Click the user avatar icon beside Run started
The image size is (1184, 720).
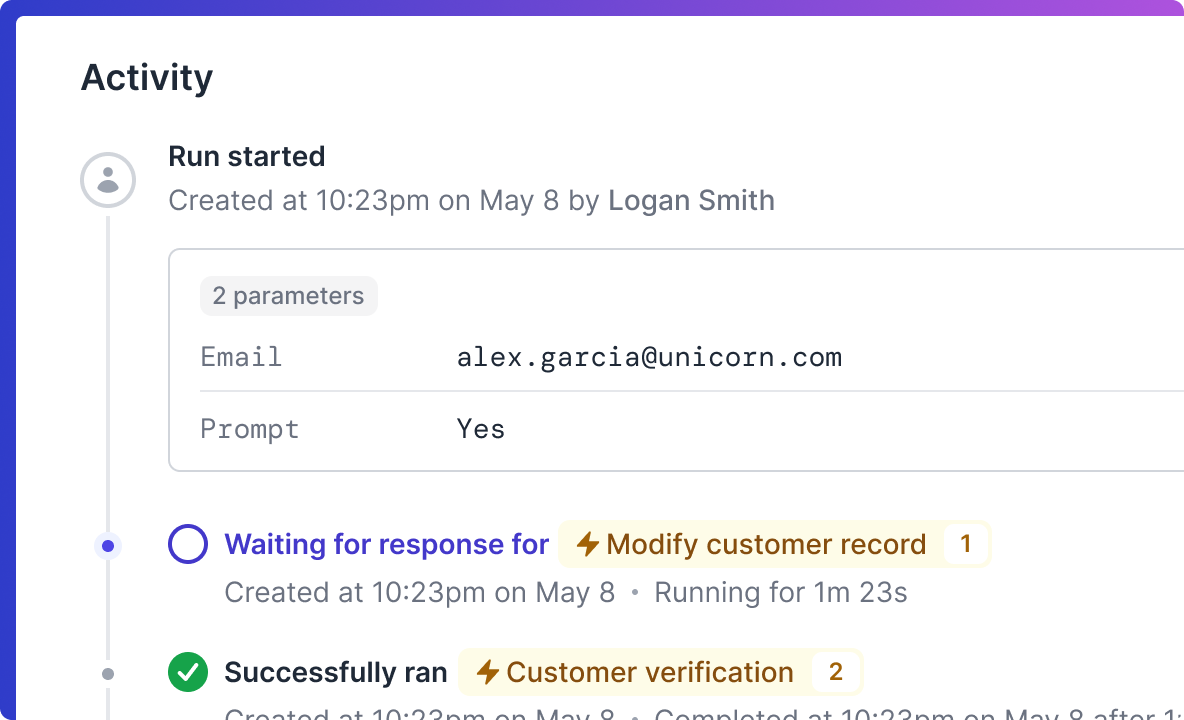pos(108,180)
